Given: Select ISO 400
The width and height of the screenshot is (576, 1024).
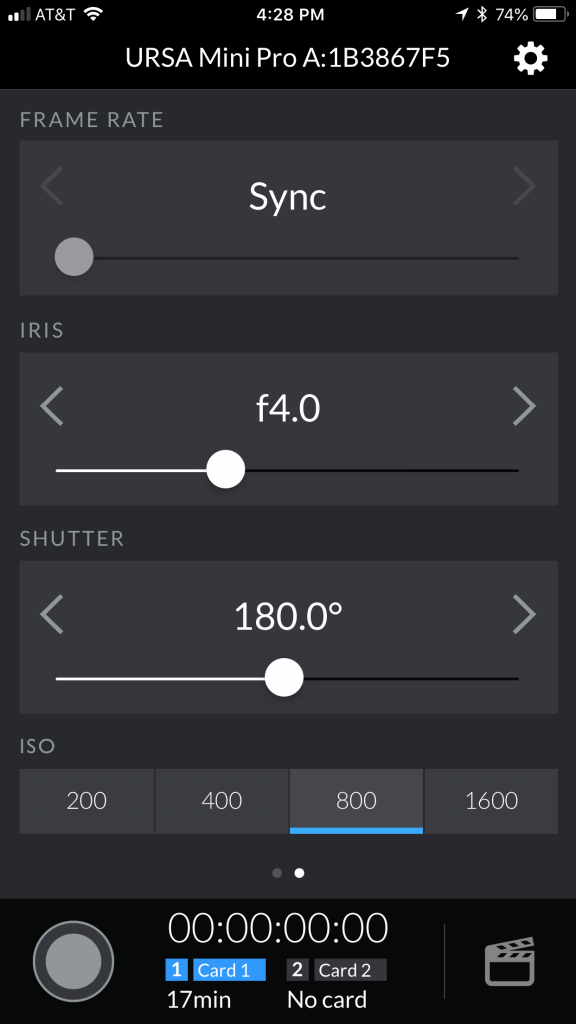Looking at the screenshot, I should click(221, 801).
